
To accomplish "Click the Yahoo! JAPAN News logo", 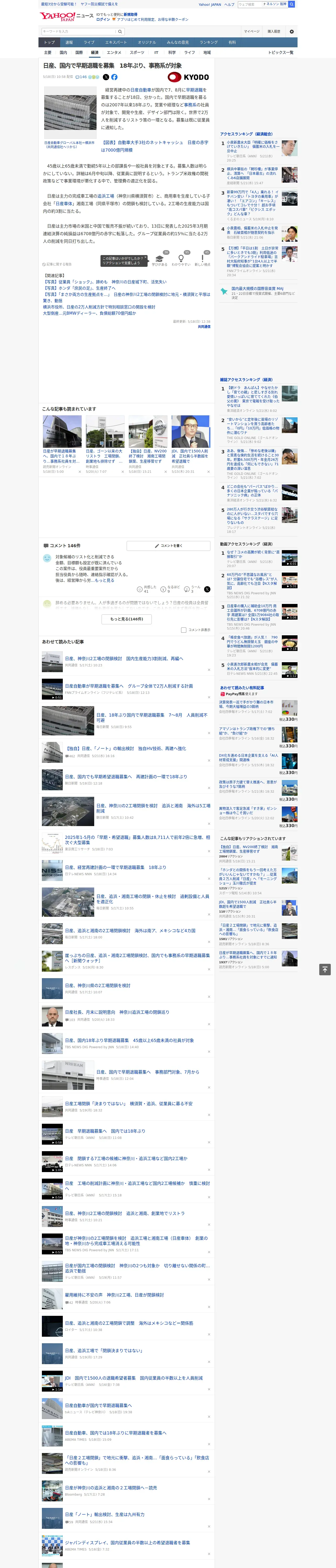I will point(67,16).
